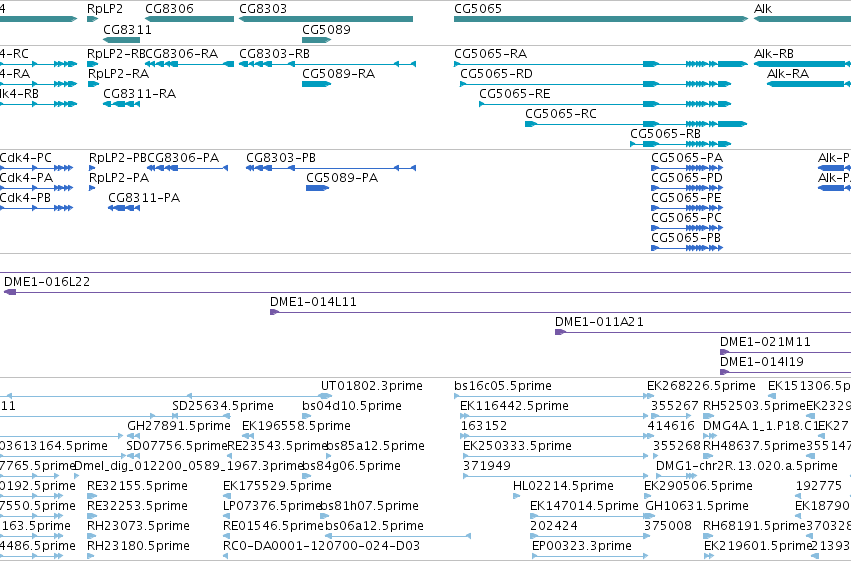
Task: Select the EK175529.5prime EST
Action: tap(228, 497)
